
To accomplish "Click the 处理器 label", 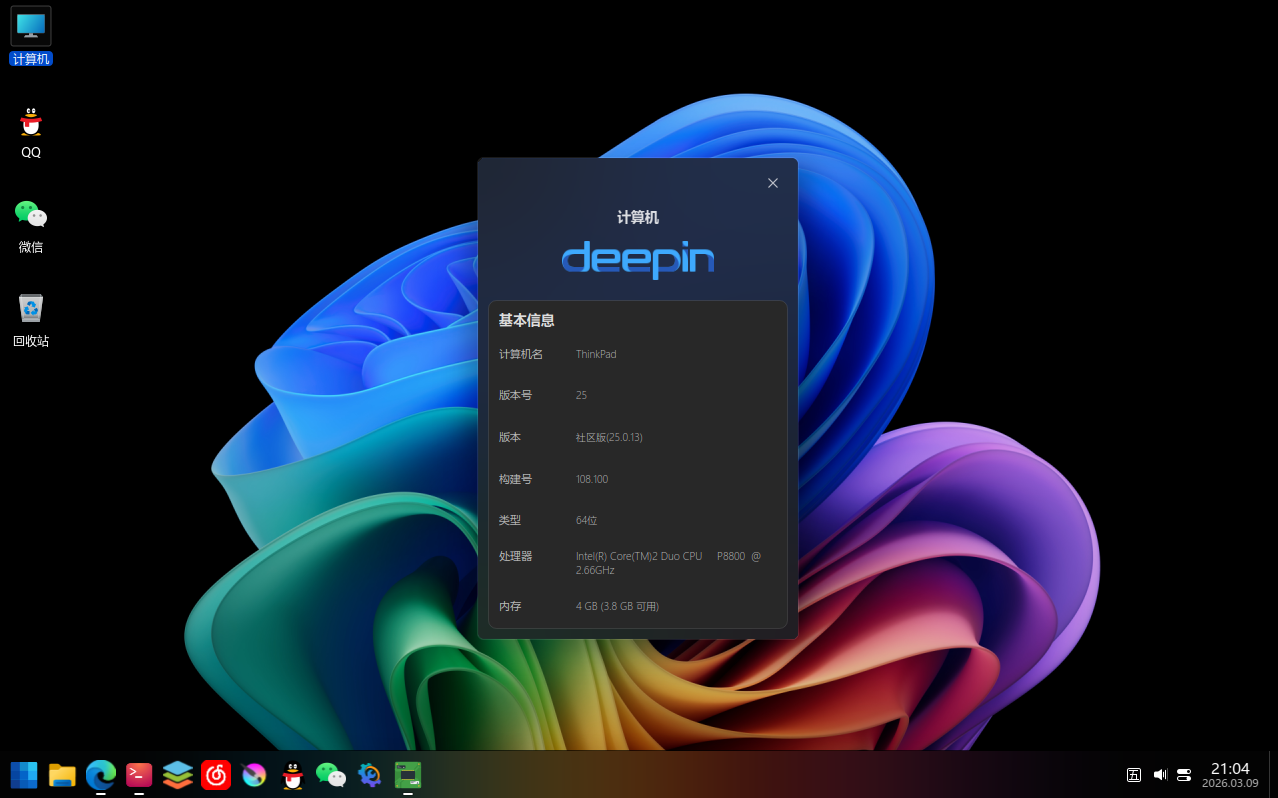I will point(516,556).
